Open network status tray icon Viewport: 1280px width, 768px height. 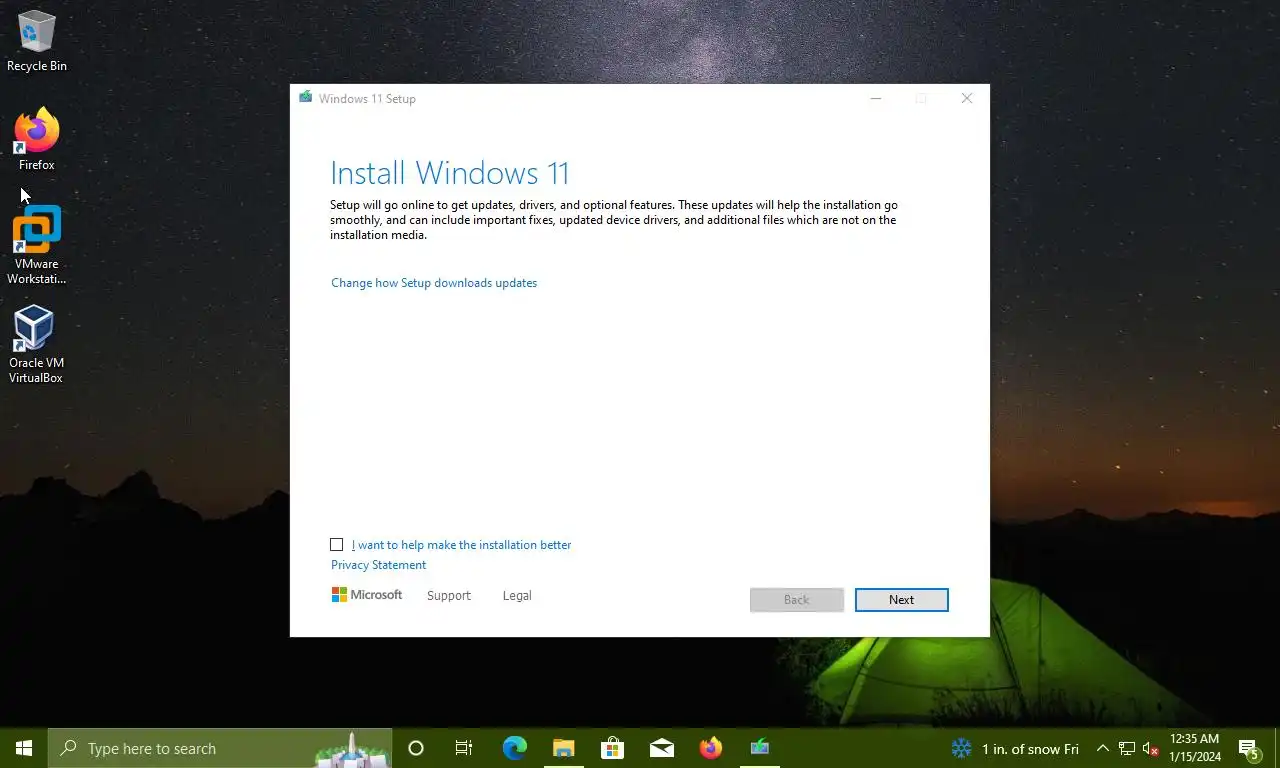(1127, 748)
